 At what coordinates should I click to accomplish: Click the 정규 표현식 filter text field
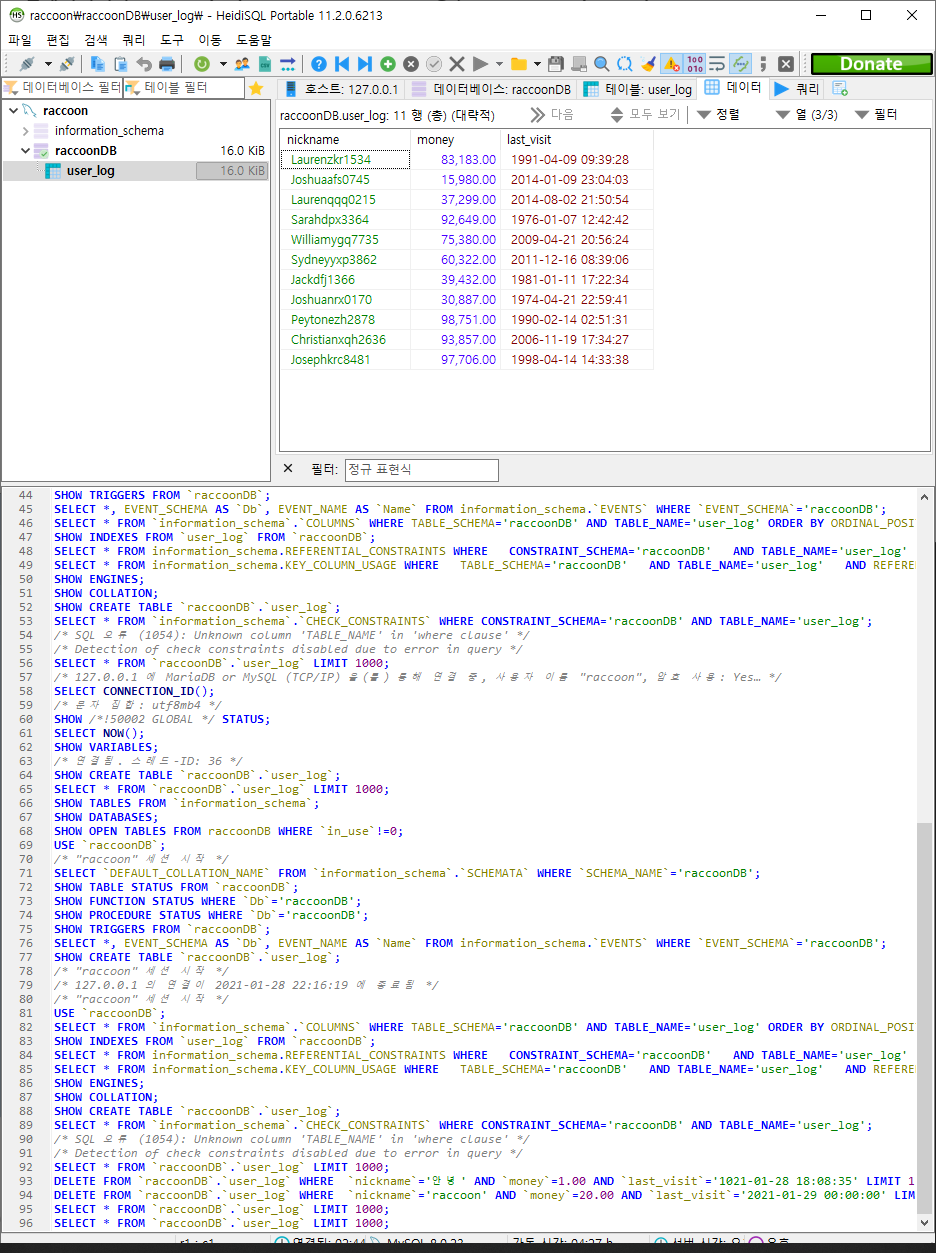(421, 470)
